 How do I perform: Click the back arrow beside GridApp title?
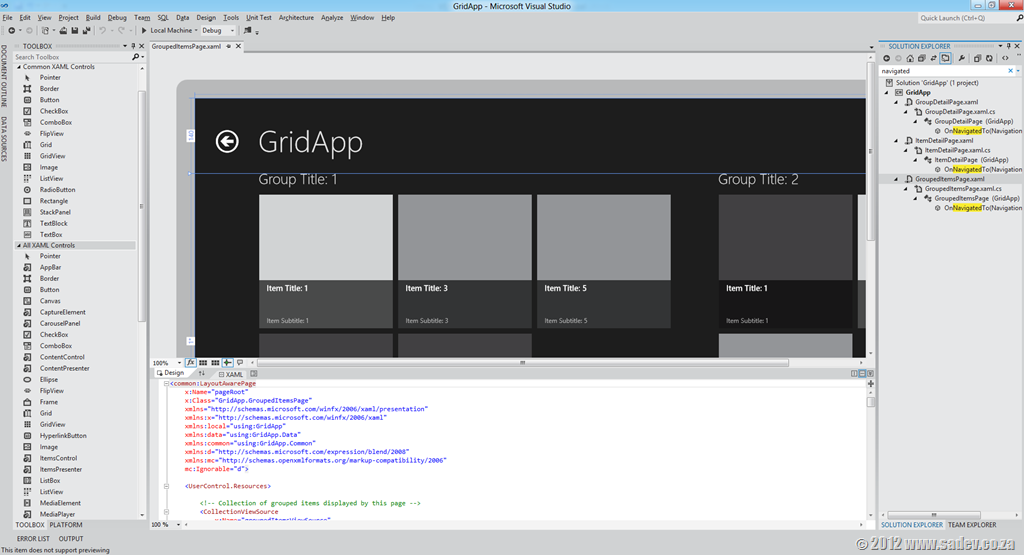coord(227,141)
